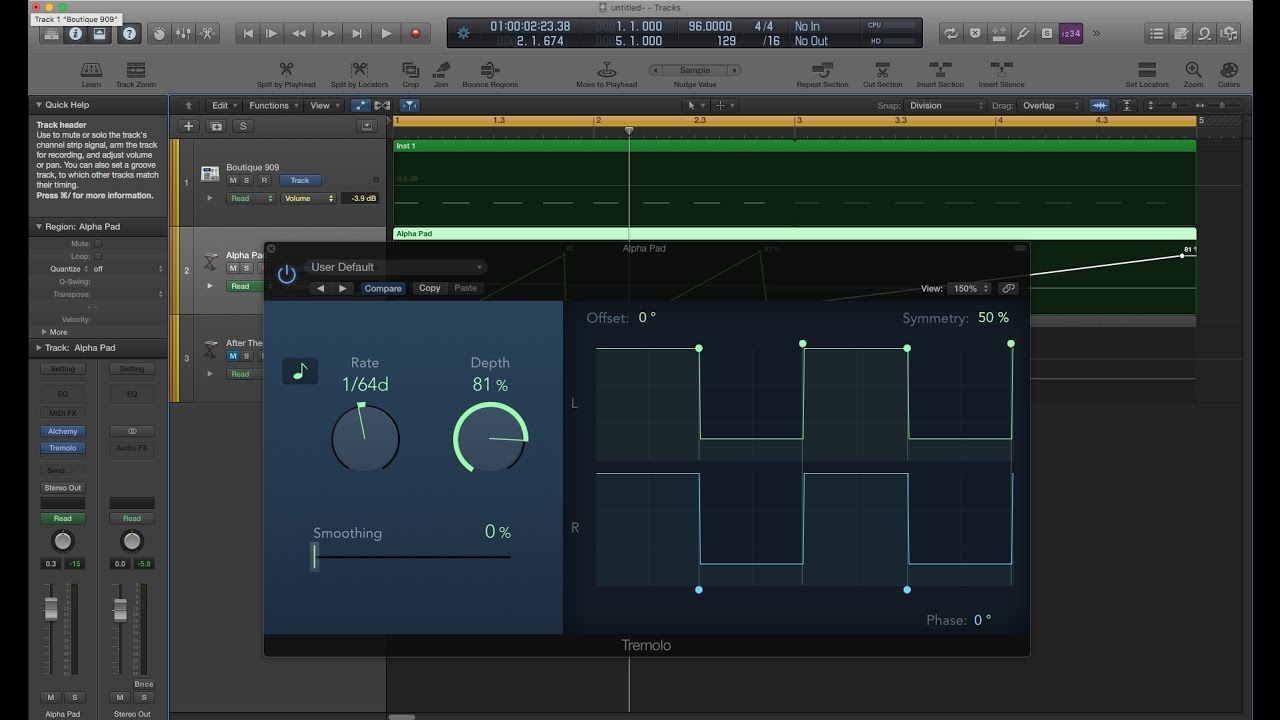This screenshot has height=720, width=1280.
Task: Collapse the Region: Alpha Pad inspector
Action: (38, 227)
